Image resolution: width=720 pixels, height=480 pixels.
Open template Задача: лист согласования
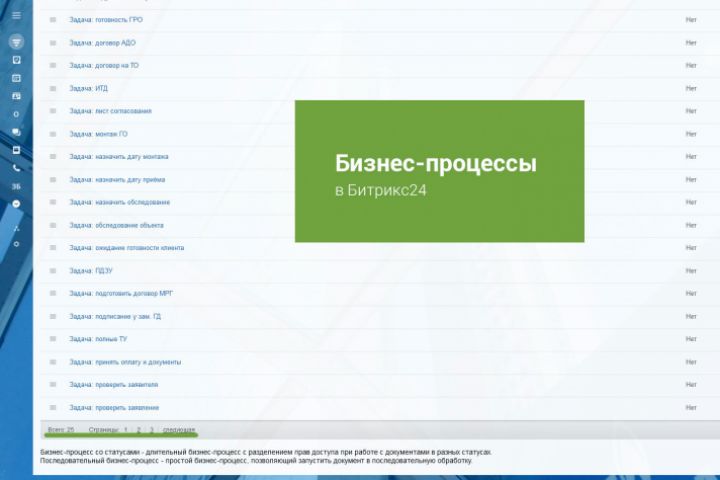point(110,111)
